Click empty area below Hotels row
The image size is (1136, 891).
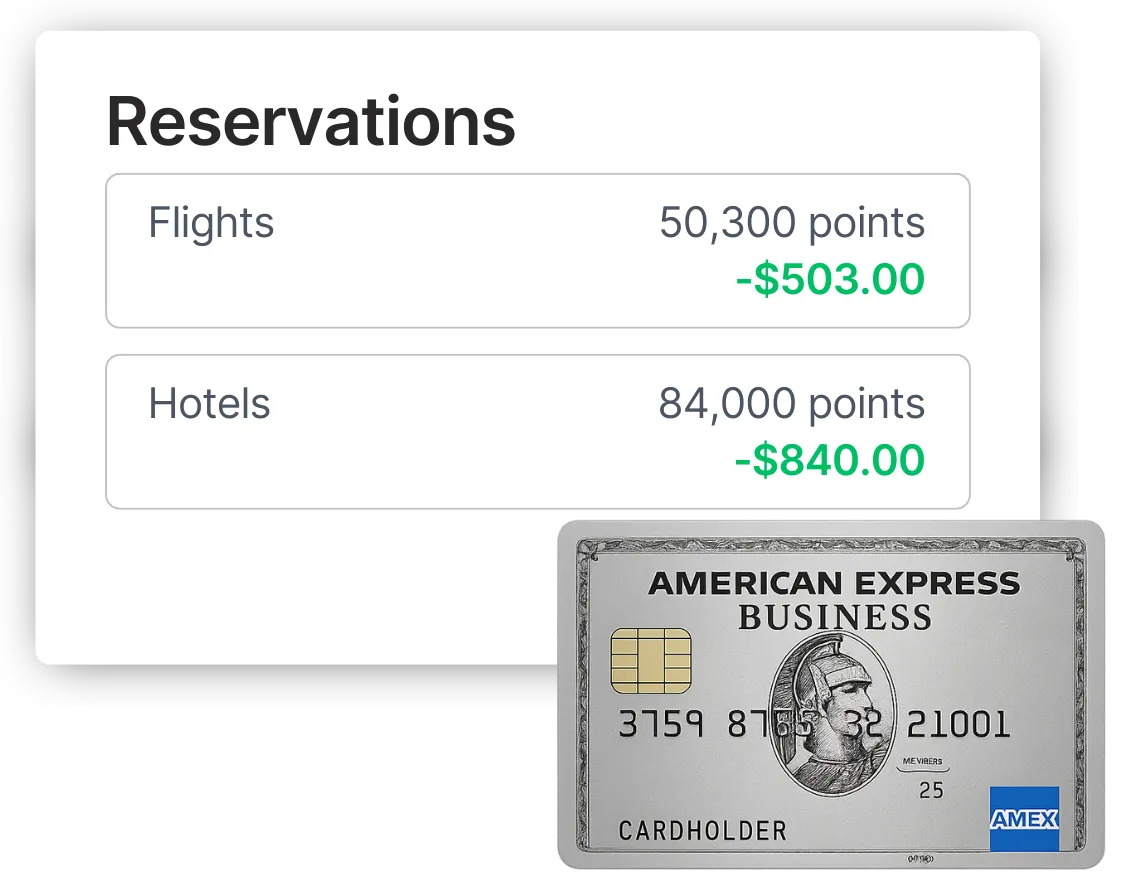(326, 587)
